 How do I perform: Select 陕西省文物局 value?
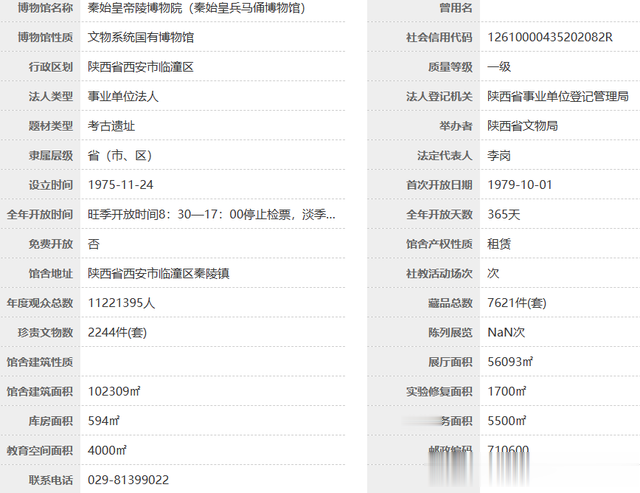[x=522, y=126]
